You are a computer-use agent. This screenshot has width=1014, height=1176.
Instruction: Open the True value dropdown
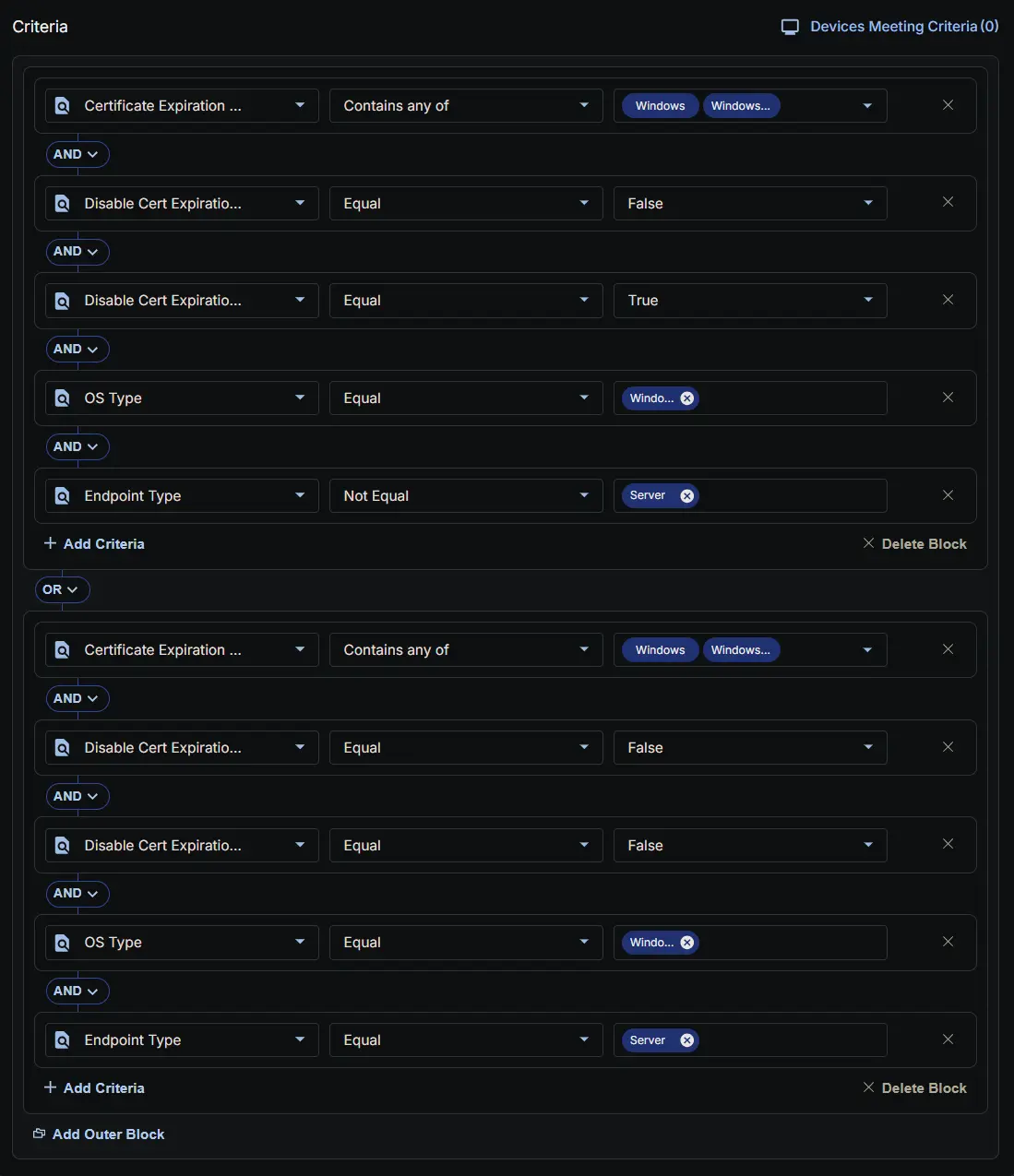tap(867, 301)
